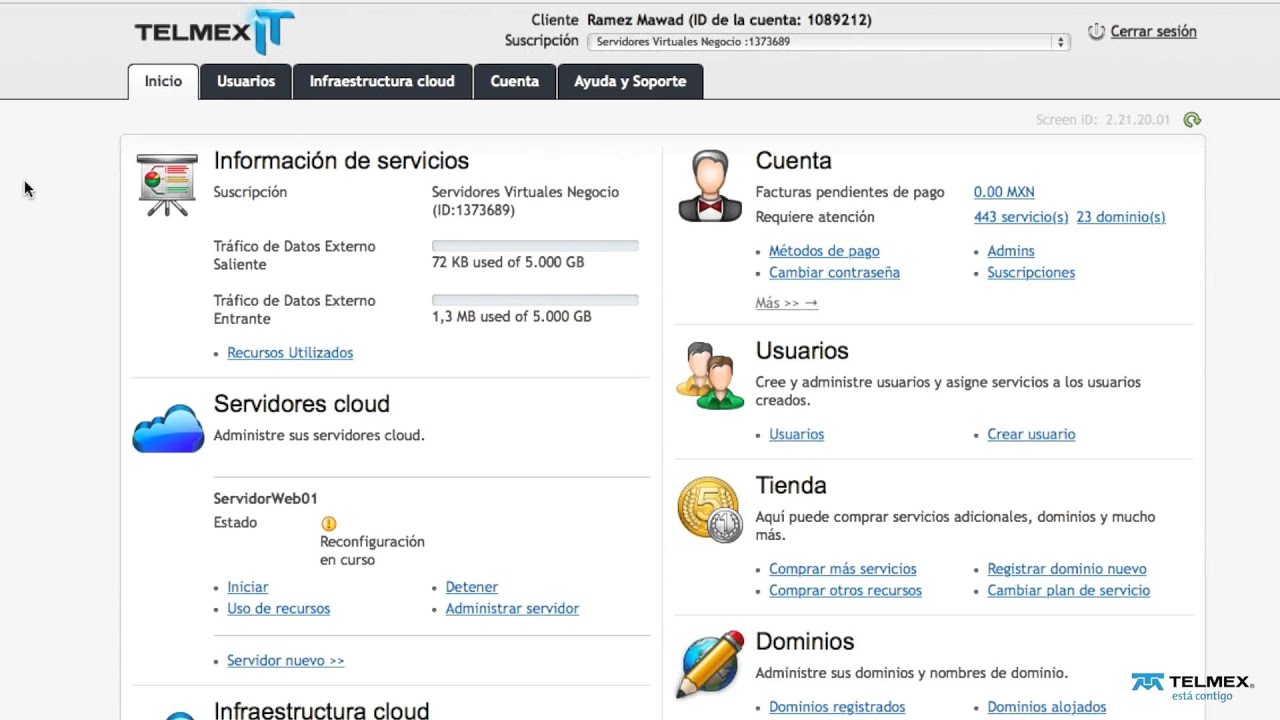Click the Telmex IT logo
This screenshot has height=720, width=1280.
coord(214,32)
